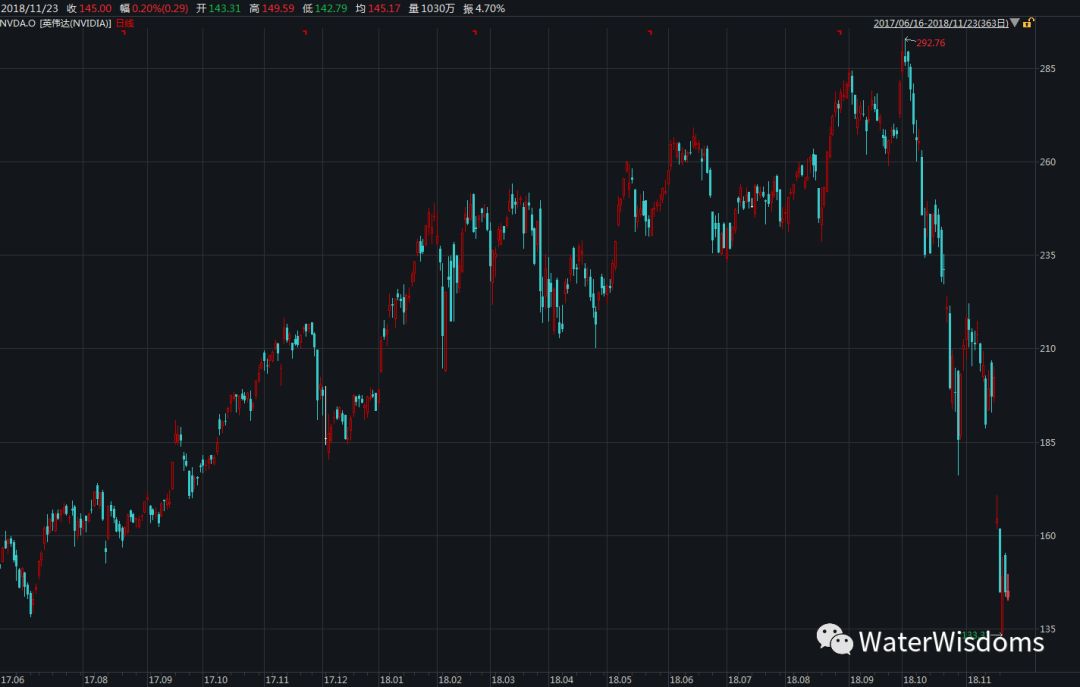Click the red event marker above May 2018
The width and height of the screenshot is (1080, 687).
(x=650, y=32)
